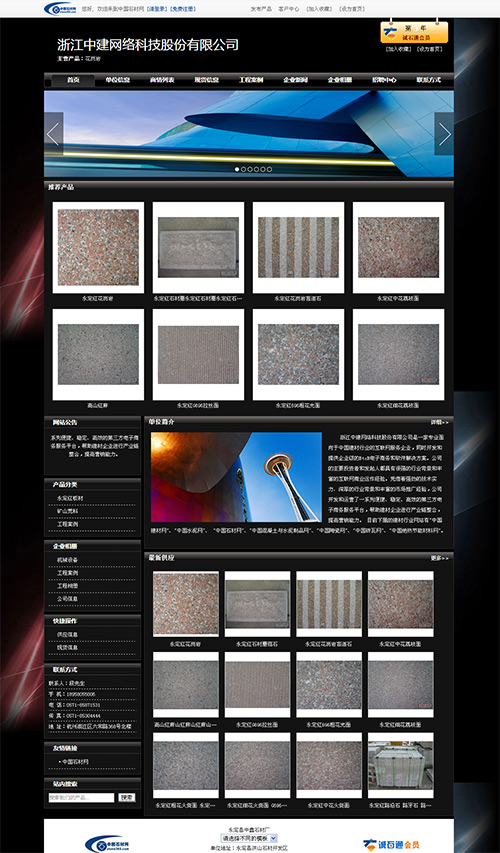The height and width of the screenshot is (853, 500).
Task: Open the 首页 navigation tab
Action: click(x=73, y=80)
